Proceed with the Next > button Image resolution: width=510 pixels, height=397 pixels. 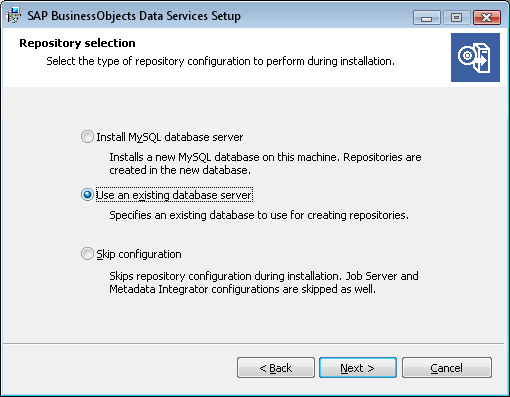pos(358,368)
